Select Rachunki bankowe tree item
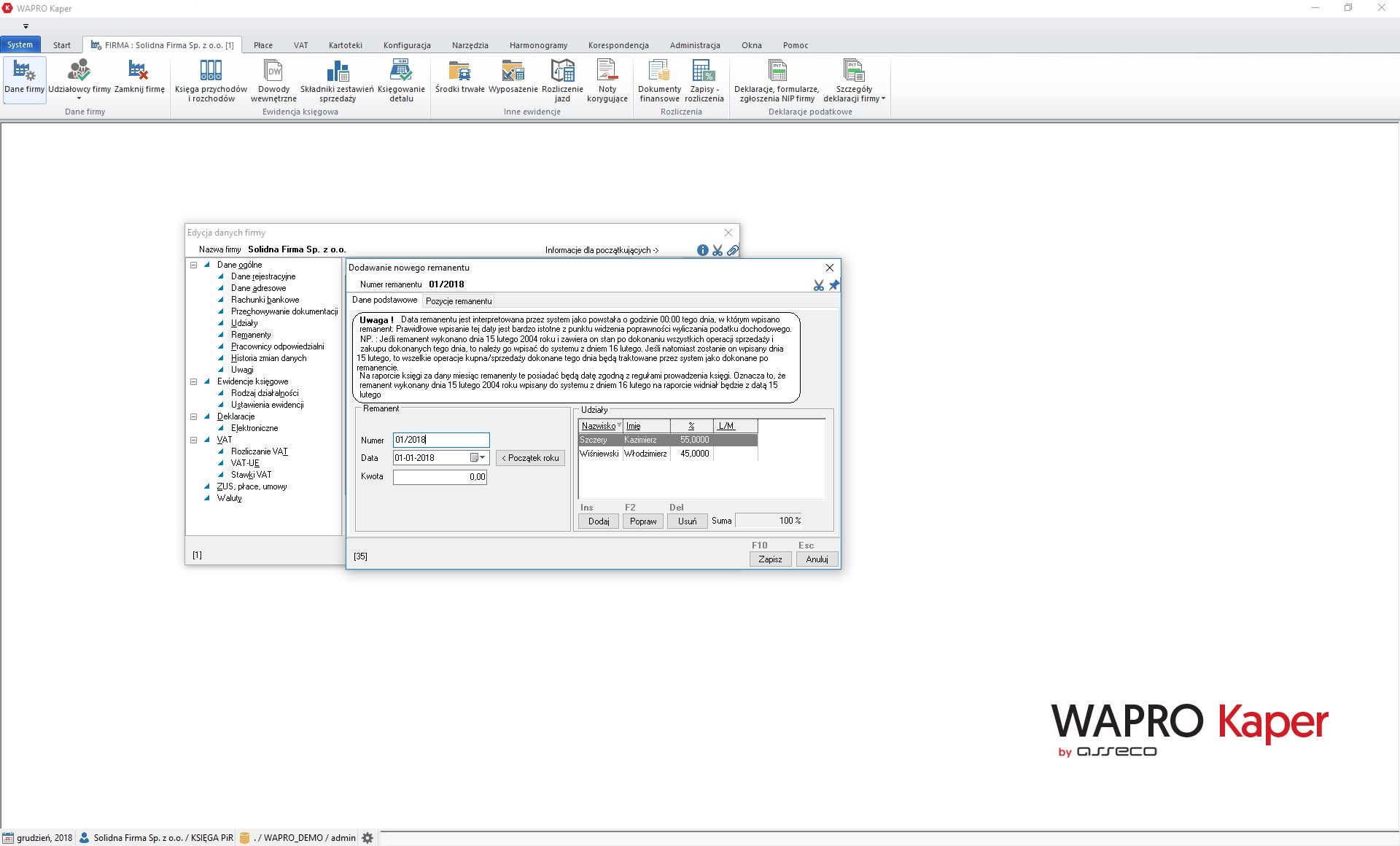Image resolution: width=1400 pixels, height=846 pixels. [265, 300]
